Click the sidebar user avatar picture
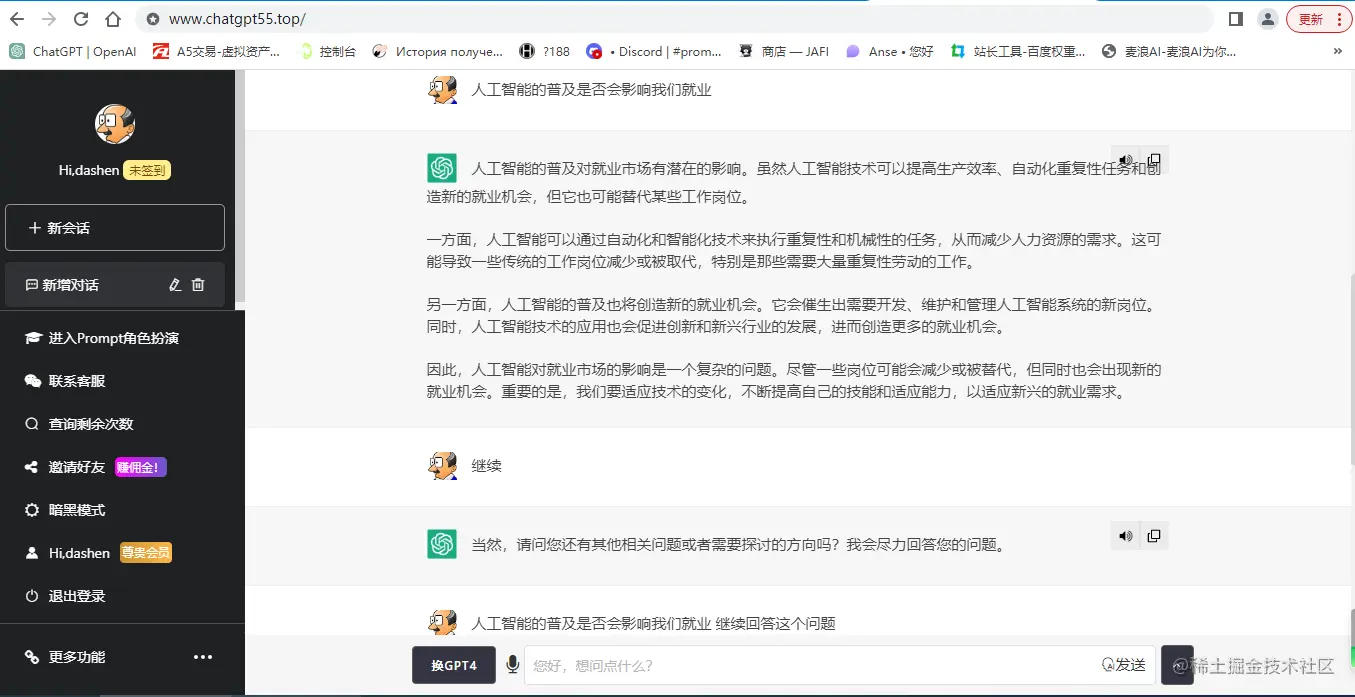 pos(115,124)
